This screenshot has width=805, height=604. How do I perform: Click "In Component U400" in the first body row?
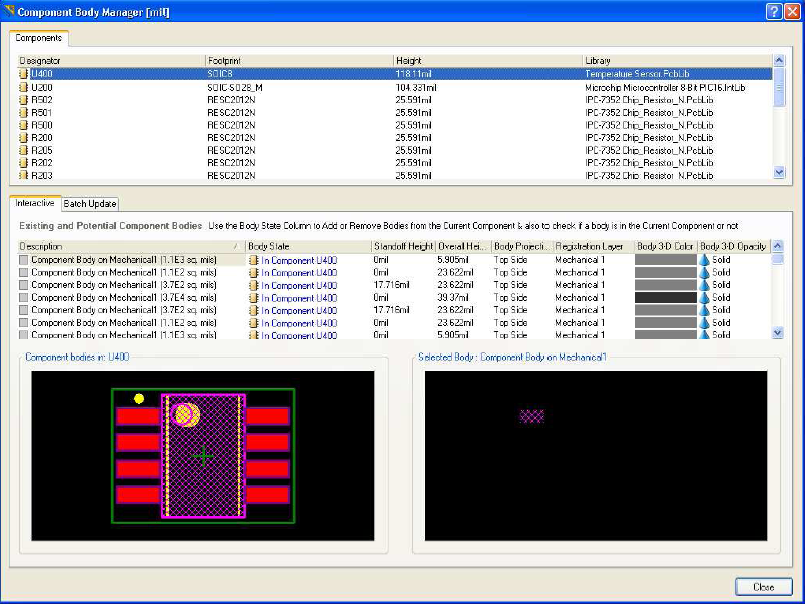pyautogui.click(x=299, y=260)
